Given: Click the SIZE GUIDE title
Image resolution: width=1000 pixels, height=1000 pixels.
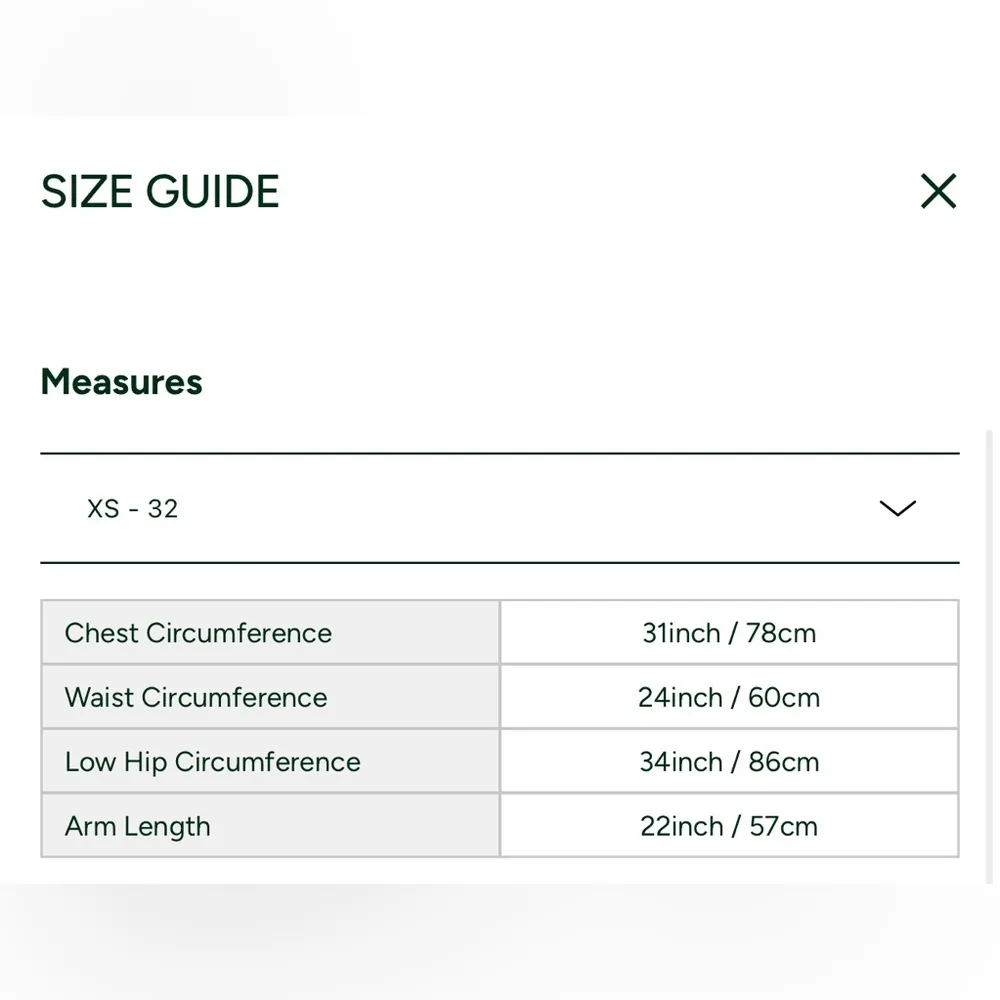Looking at the screenshot, I should coord(160,191).
